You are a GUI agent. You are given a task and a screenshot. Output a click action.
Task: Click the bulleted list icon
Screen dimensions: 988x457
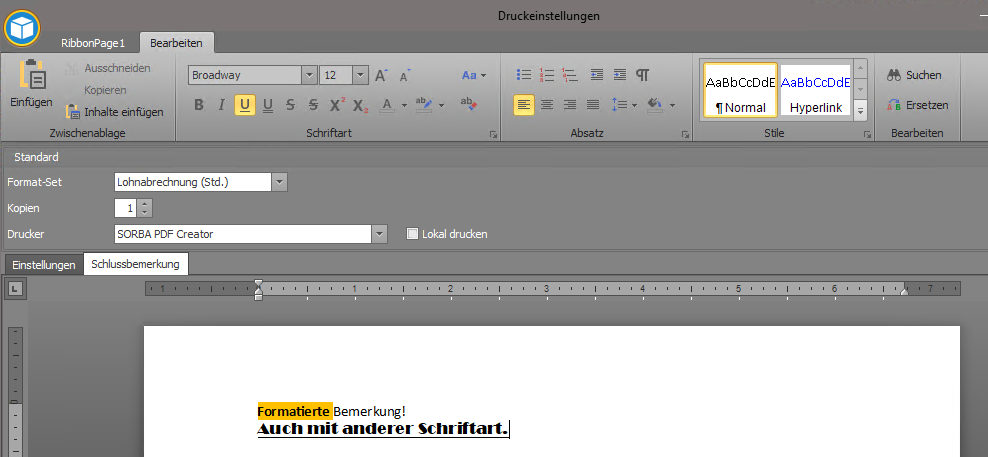(x=523, y=75)
